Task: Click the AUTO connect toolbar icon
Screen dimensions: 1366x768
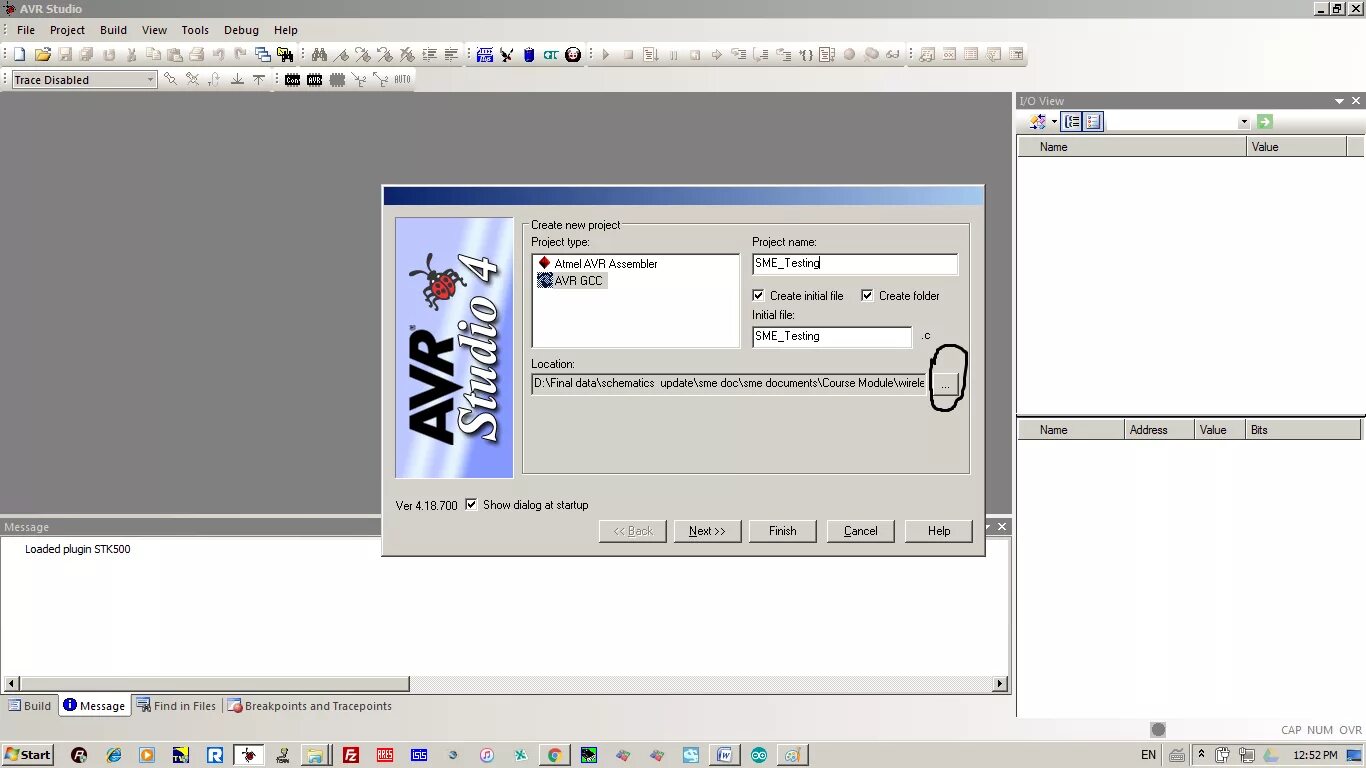Action: 402,80
